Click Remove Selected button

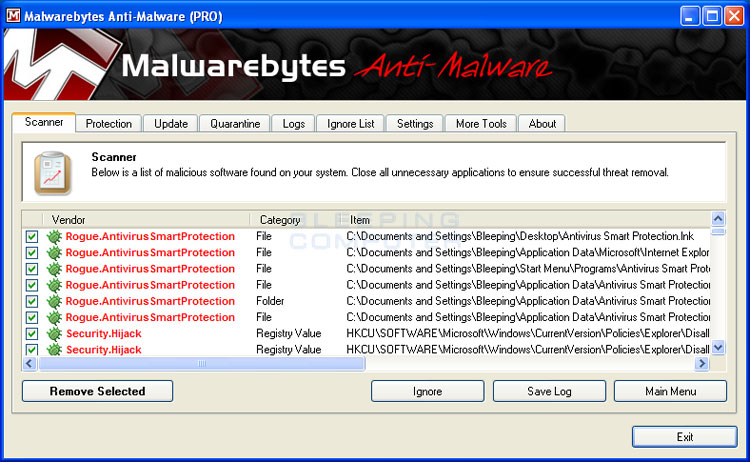(x=98, y=391)
